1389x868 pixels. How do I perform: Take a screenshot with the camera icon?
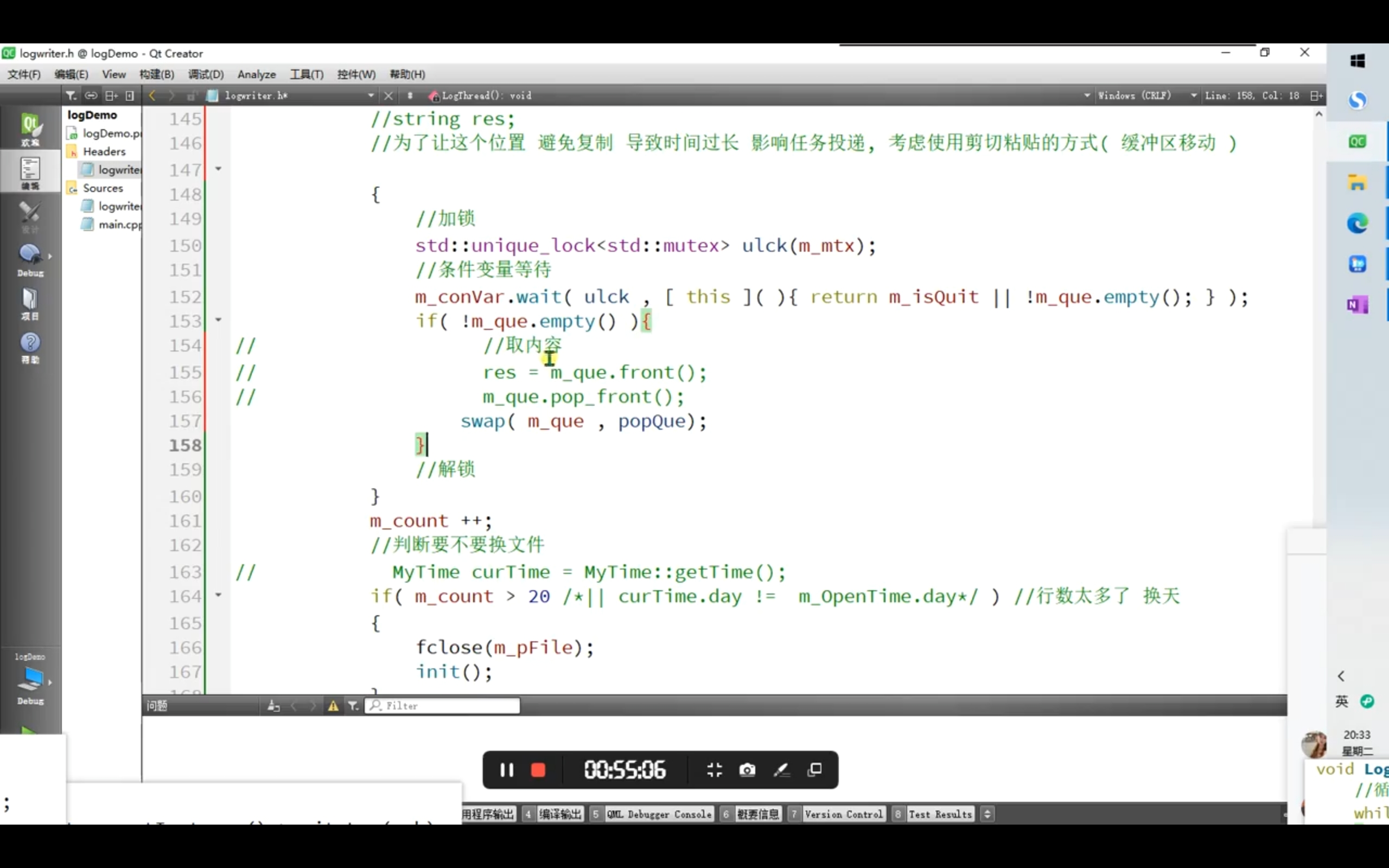tap(747, 770)
